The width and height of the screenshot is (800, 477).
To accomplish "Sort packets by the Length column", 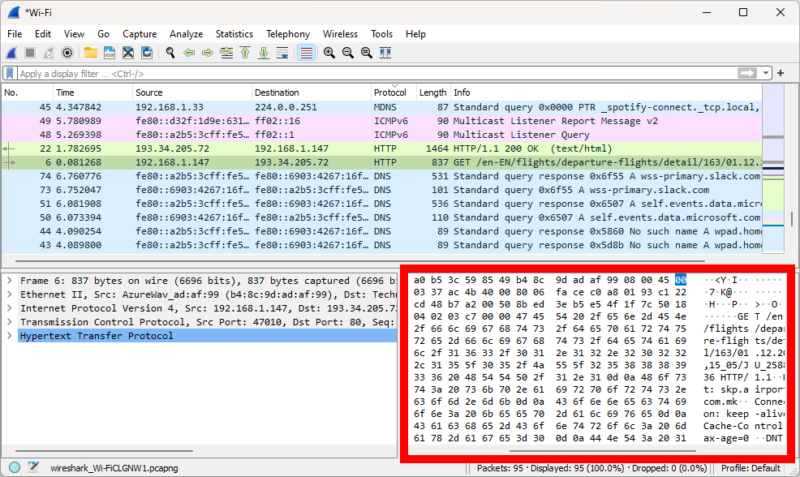I will click(x=433, y=92).
